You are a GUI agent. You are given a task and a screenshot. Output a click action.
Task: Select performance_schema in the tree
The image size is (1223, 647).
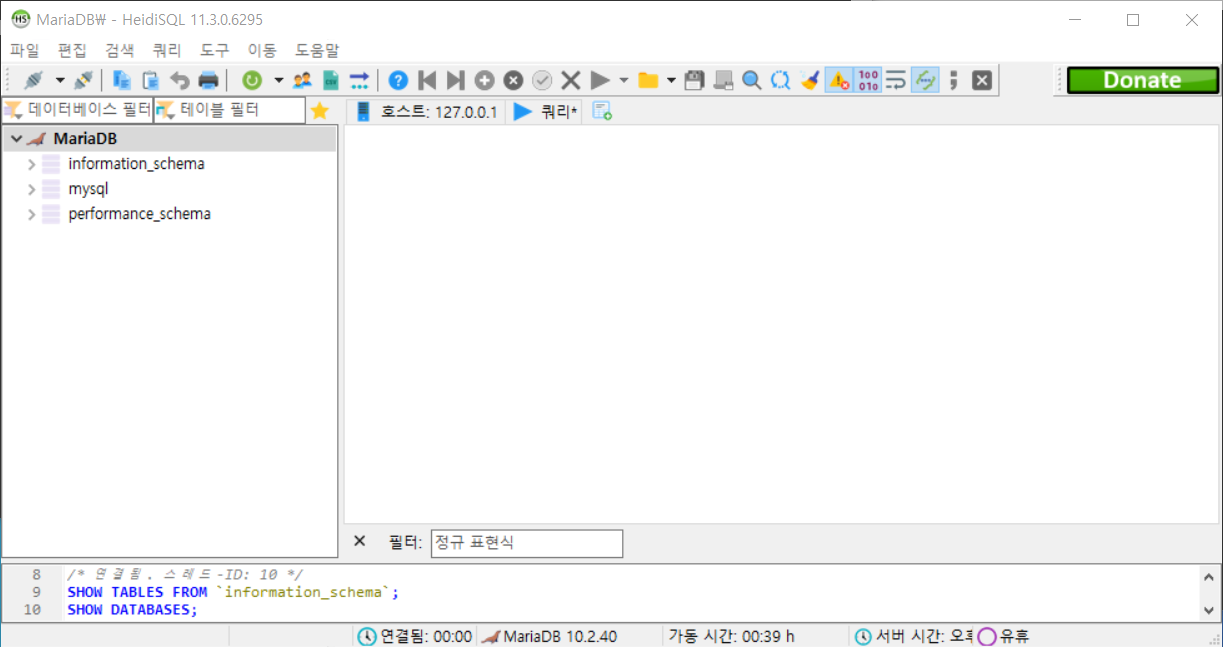pyautogui.click(x=139, y=214)
